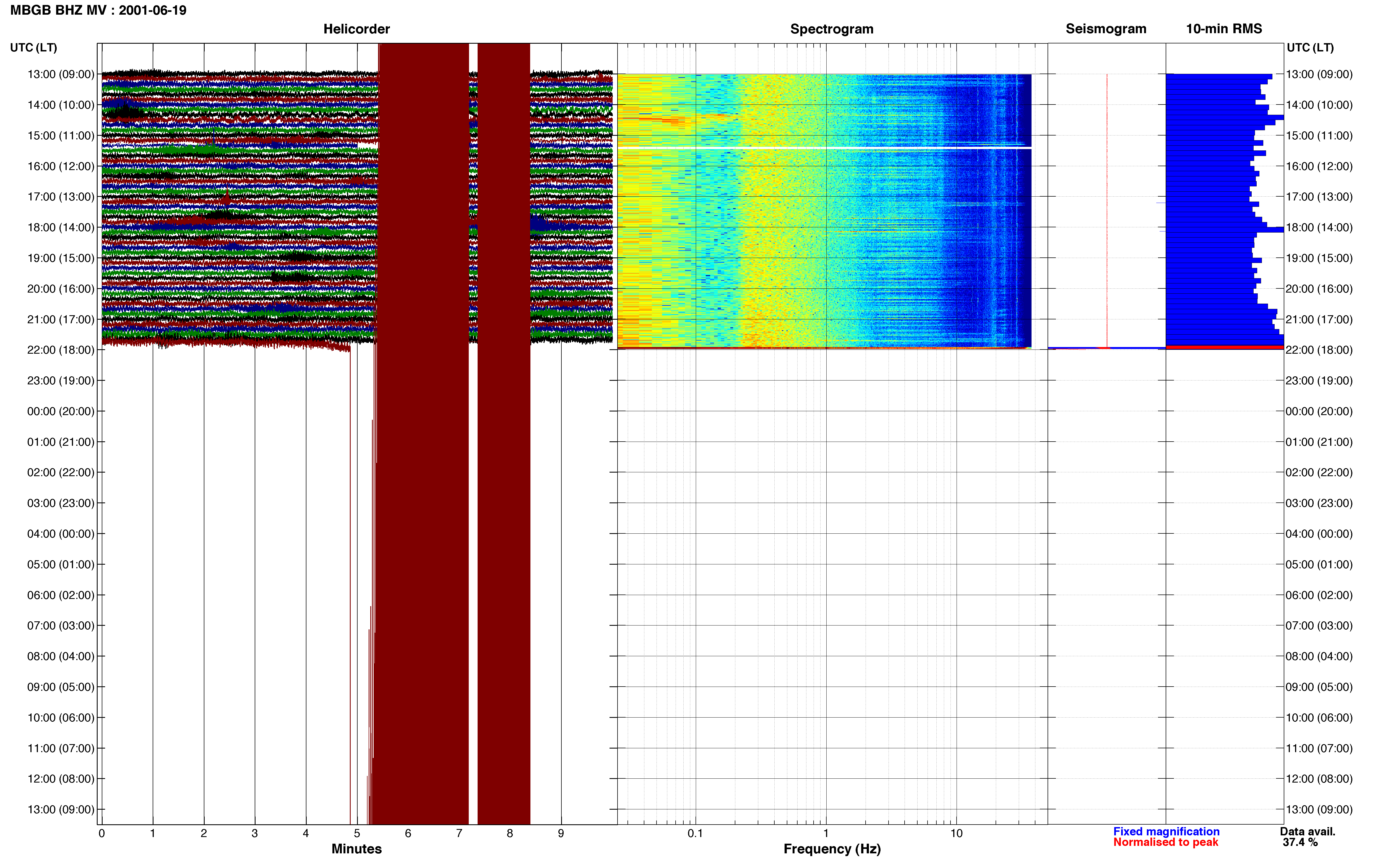Click the blue 'Fixed magnification' legend text
Viewport: 1388px width, 868px height.
point(1166,831)
